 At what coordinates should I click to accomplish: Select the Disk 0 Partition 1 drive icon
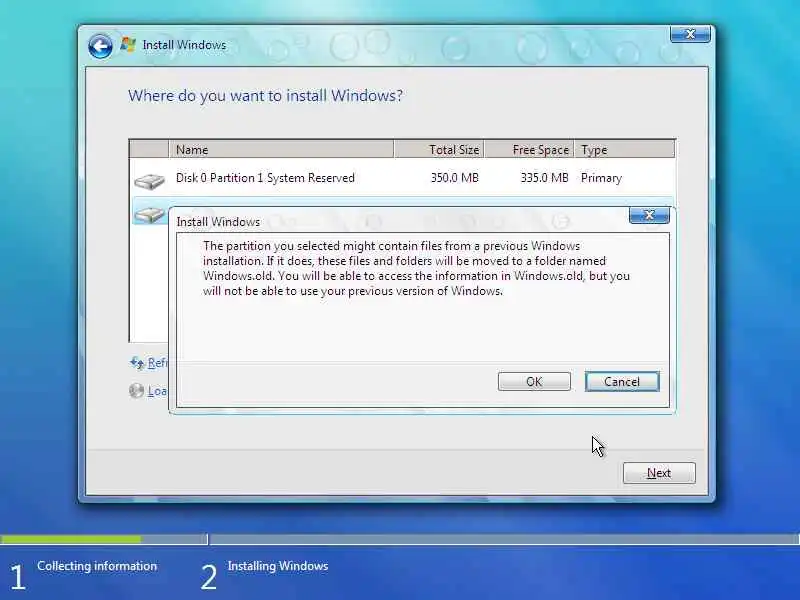click(x=149, y=181)
